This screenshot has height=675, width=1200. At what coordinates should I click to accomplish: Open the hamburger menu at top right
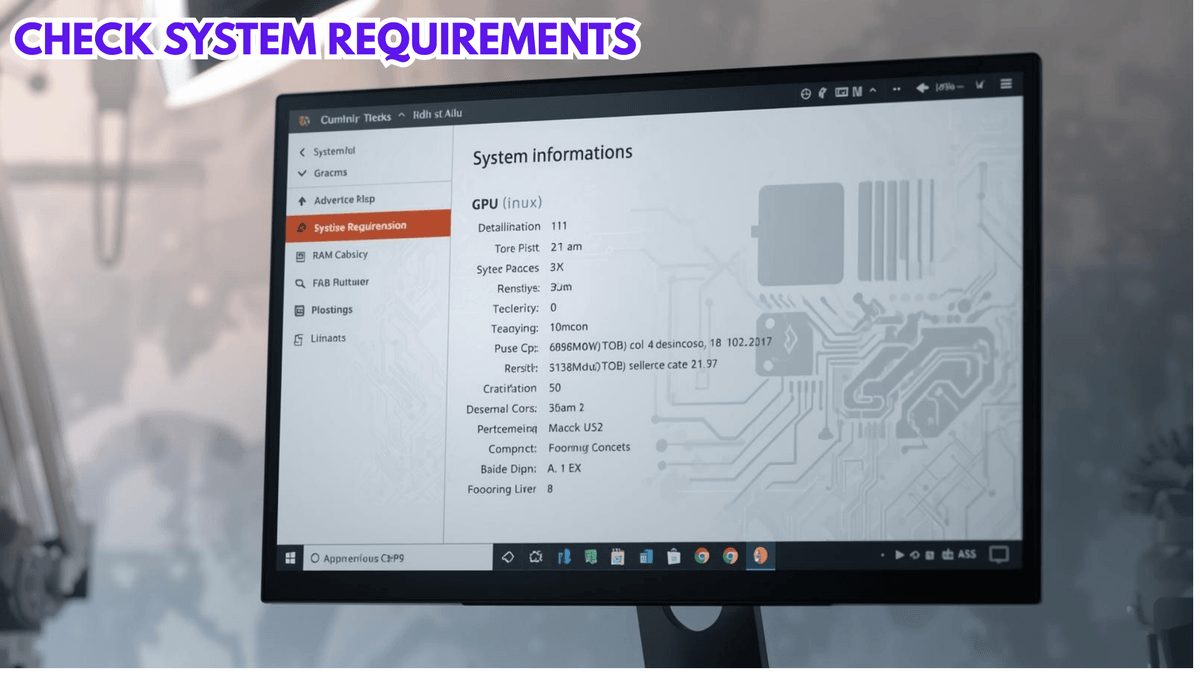(x=1005, y=85)
